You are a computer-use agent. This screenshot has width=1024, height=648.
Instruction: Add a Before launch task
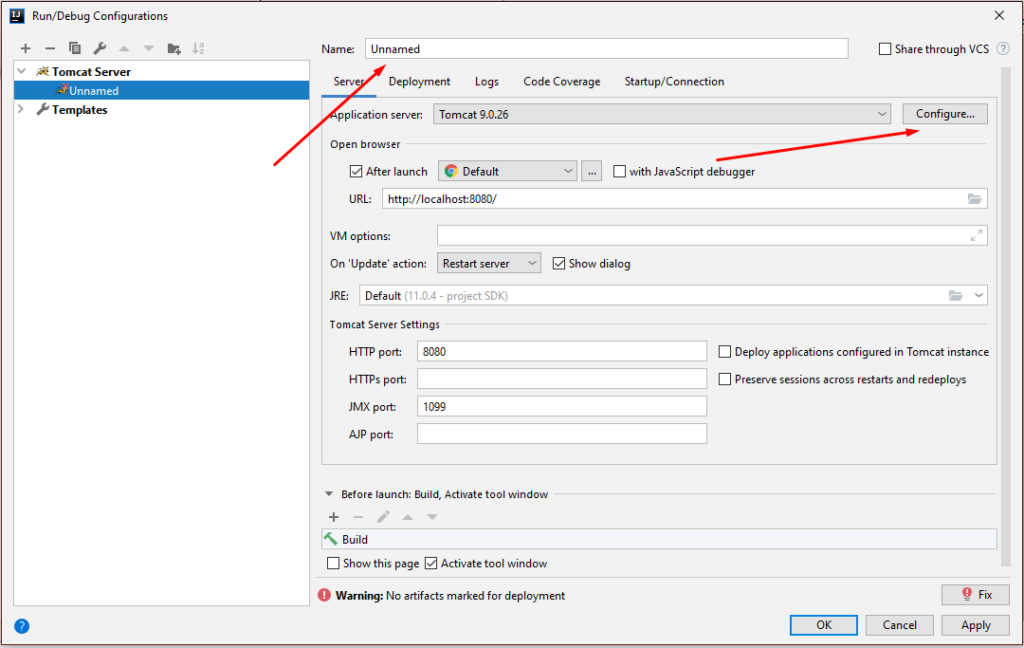pyautogui.click(x=334, y=517)
